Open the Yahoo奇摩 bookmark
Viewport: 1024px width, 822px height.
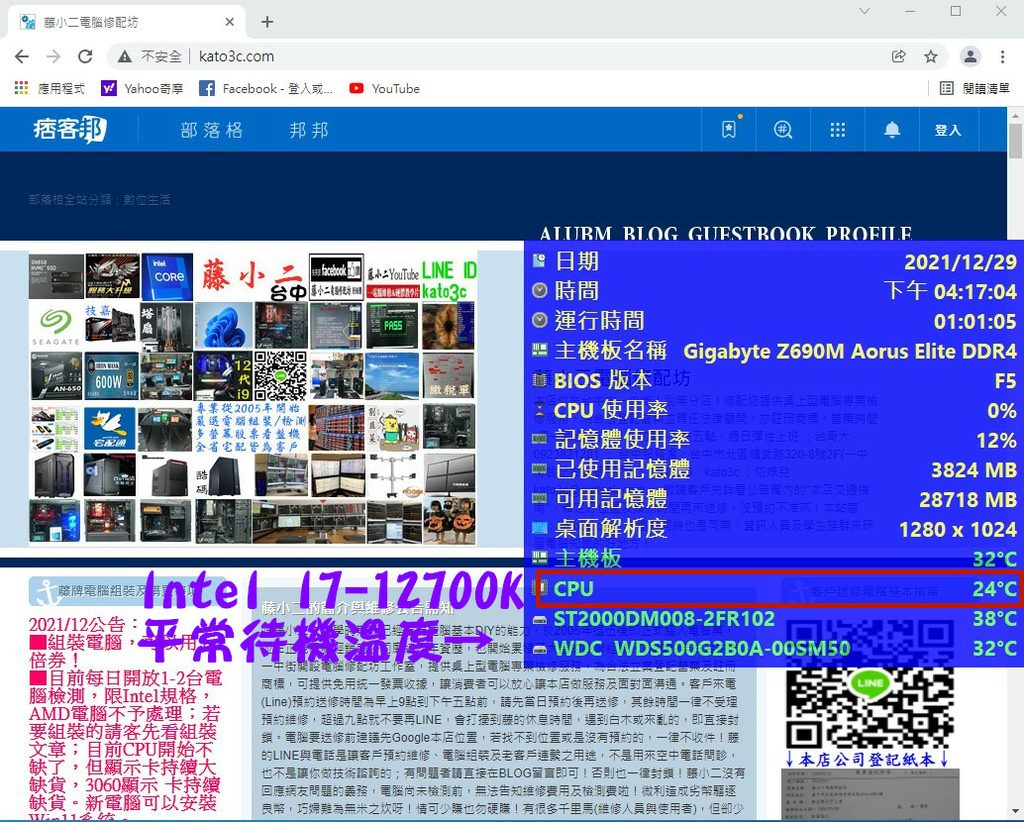(x=142, y=88)
